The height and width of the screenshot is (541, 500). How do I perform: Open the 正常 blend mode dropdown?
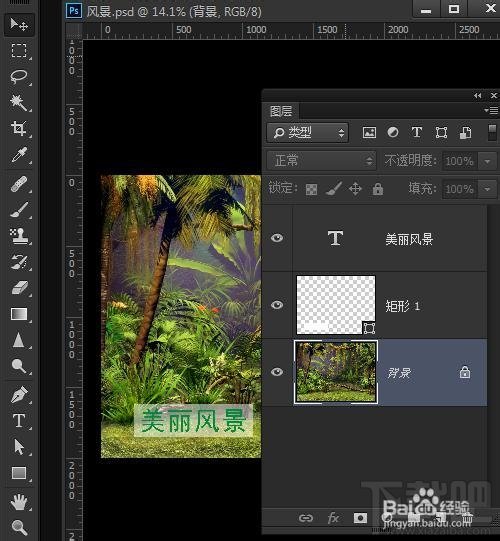coord(322,161)
